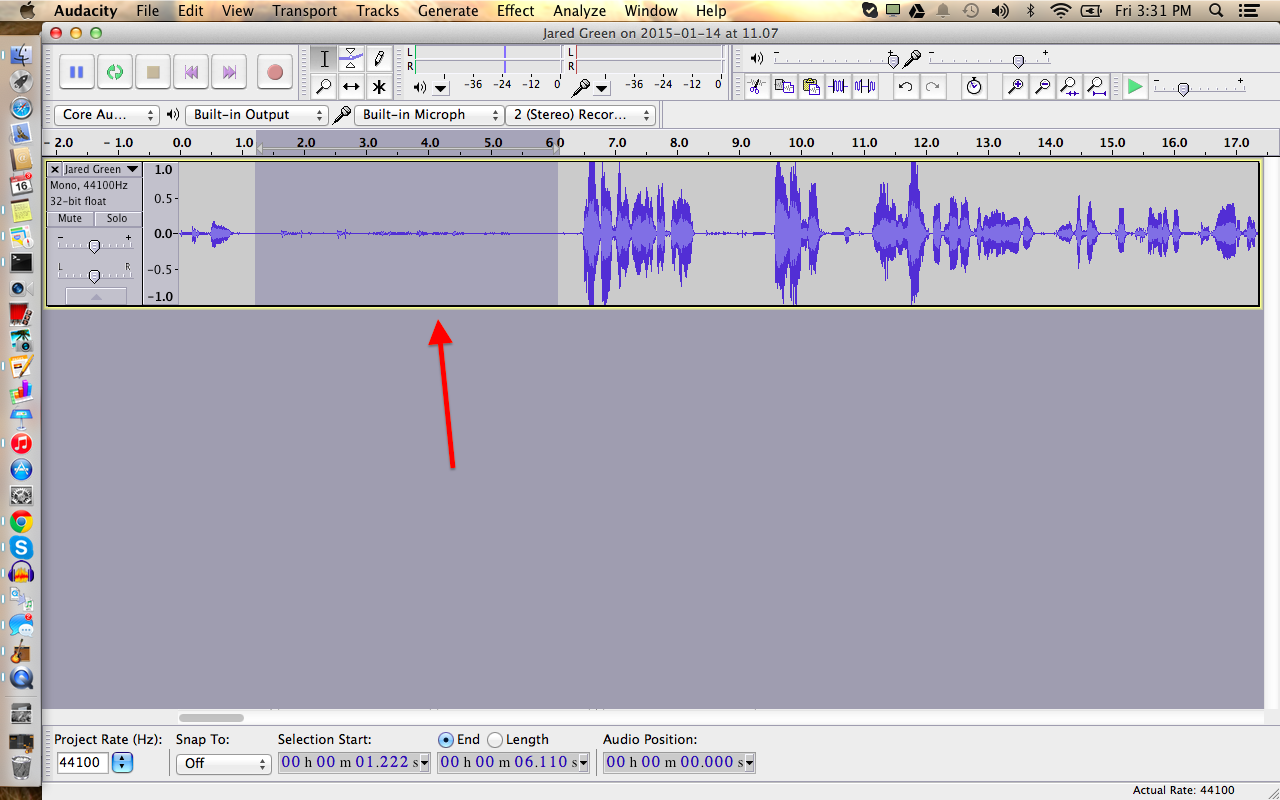This screenshot has width=1280, height=800.
Task: Click the Project Rate input field
Action: (82, 763)
